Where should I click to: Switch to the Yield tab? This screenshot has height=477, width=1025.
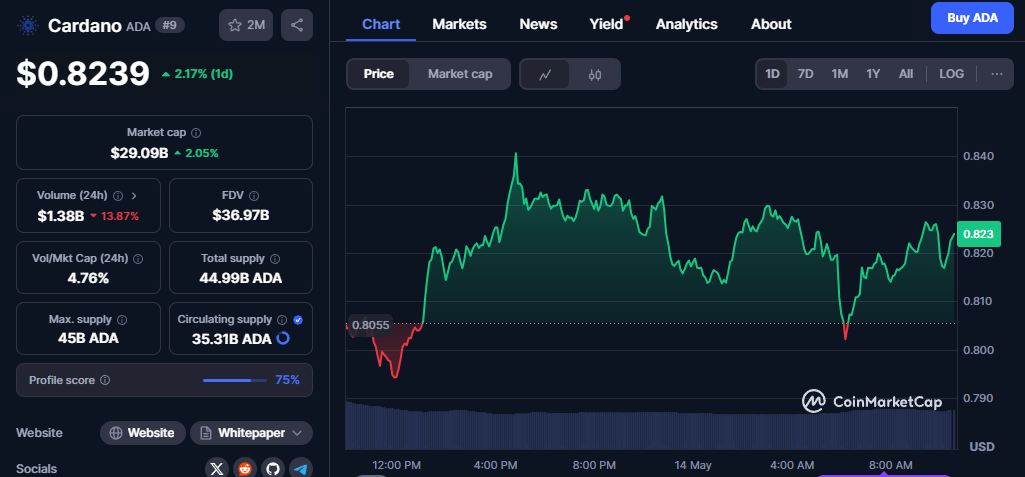point(607,24)
